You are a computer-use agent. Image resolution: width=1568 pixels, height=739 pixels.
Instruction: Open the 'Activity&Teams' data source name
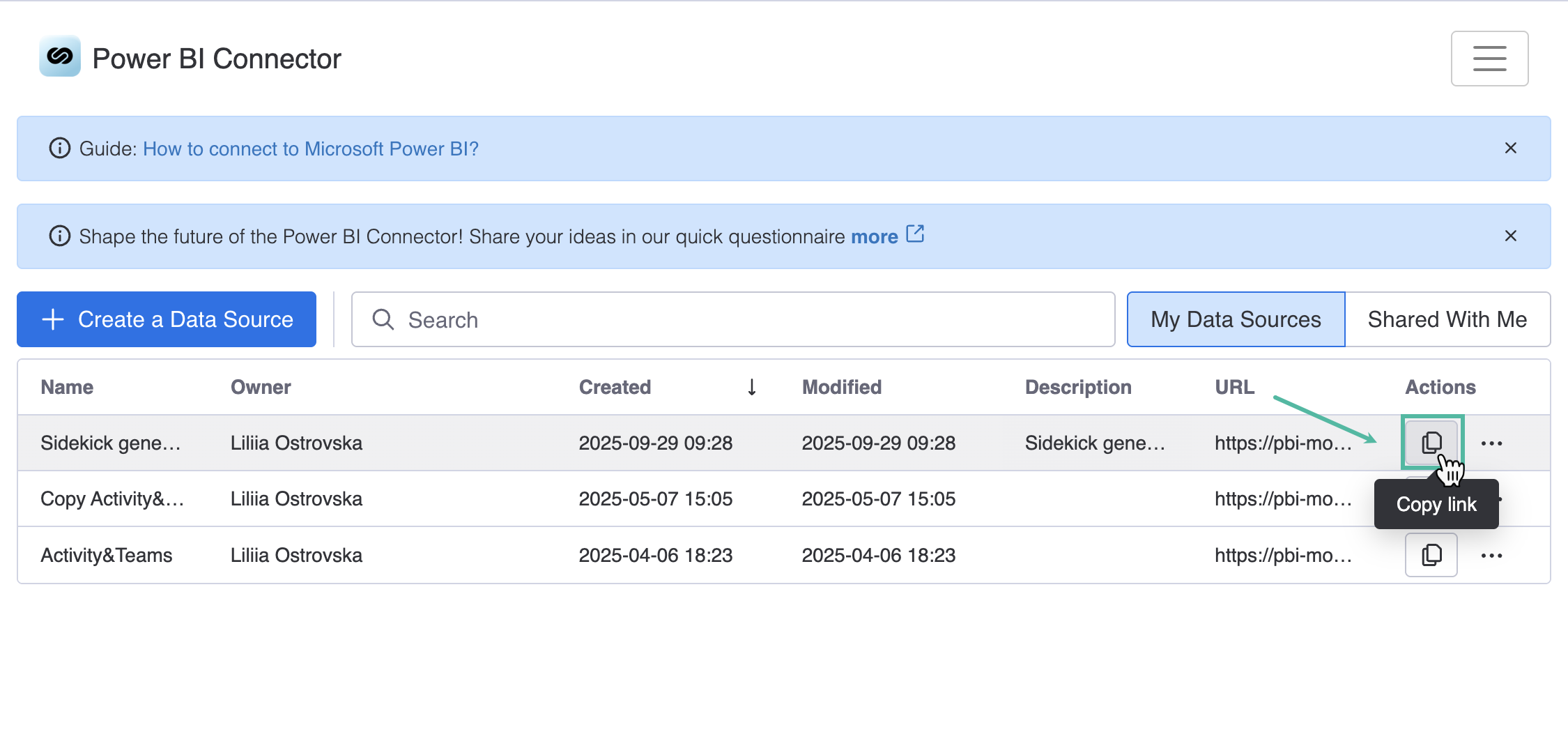pos(107,556)
